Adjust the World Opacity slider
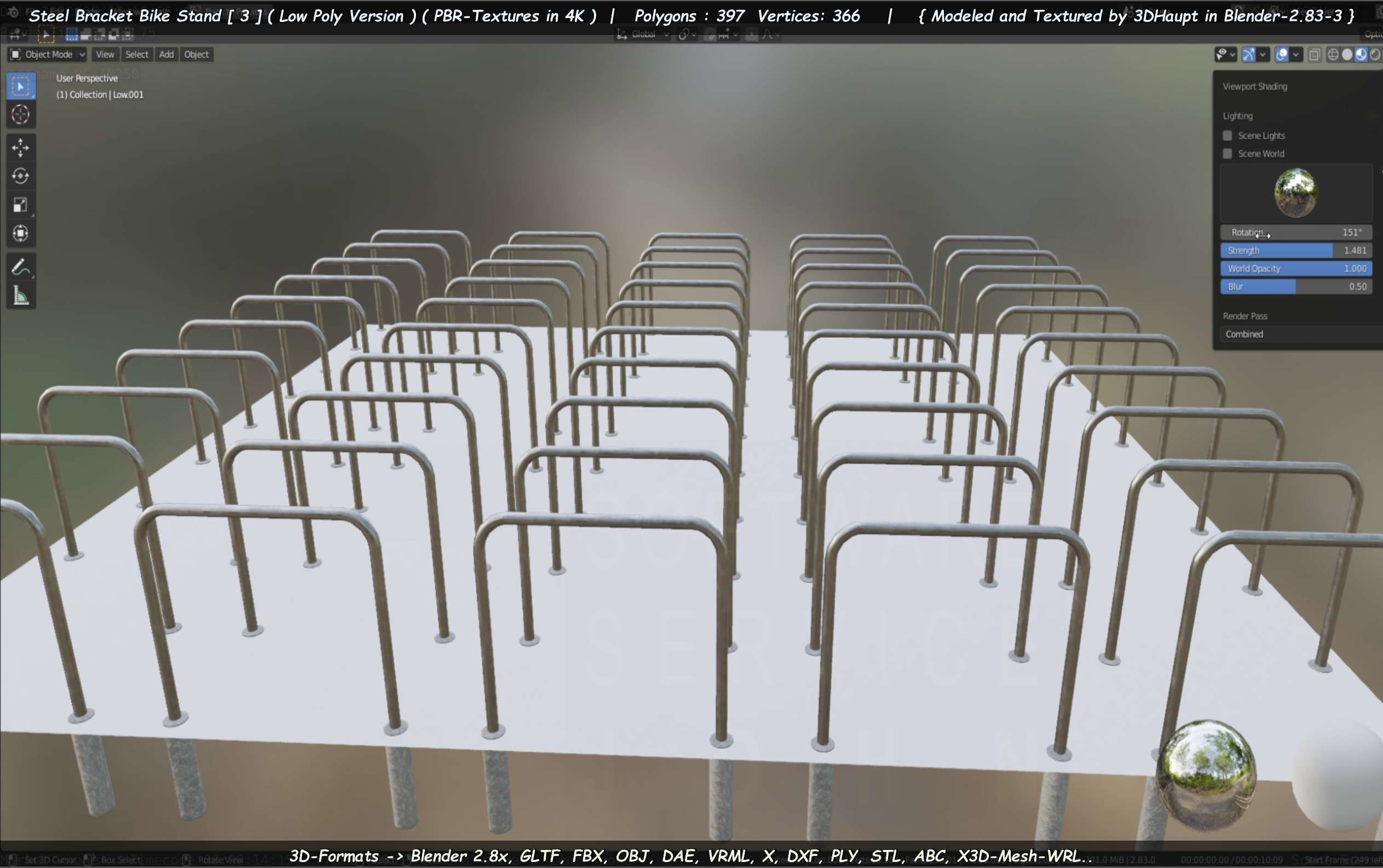The width and height of the screenshot is (1383, 868). coord(1296,269)
